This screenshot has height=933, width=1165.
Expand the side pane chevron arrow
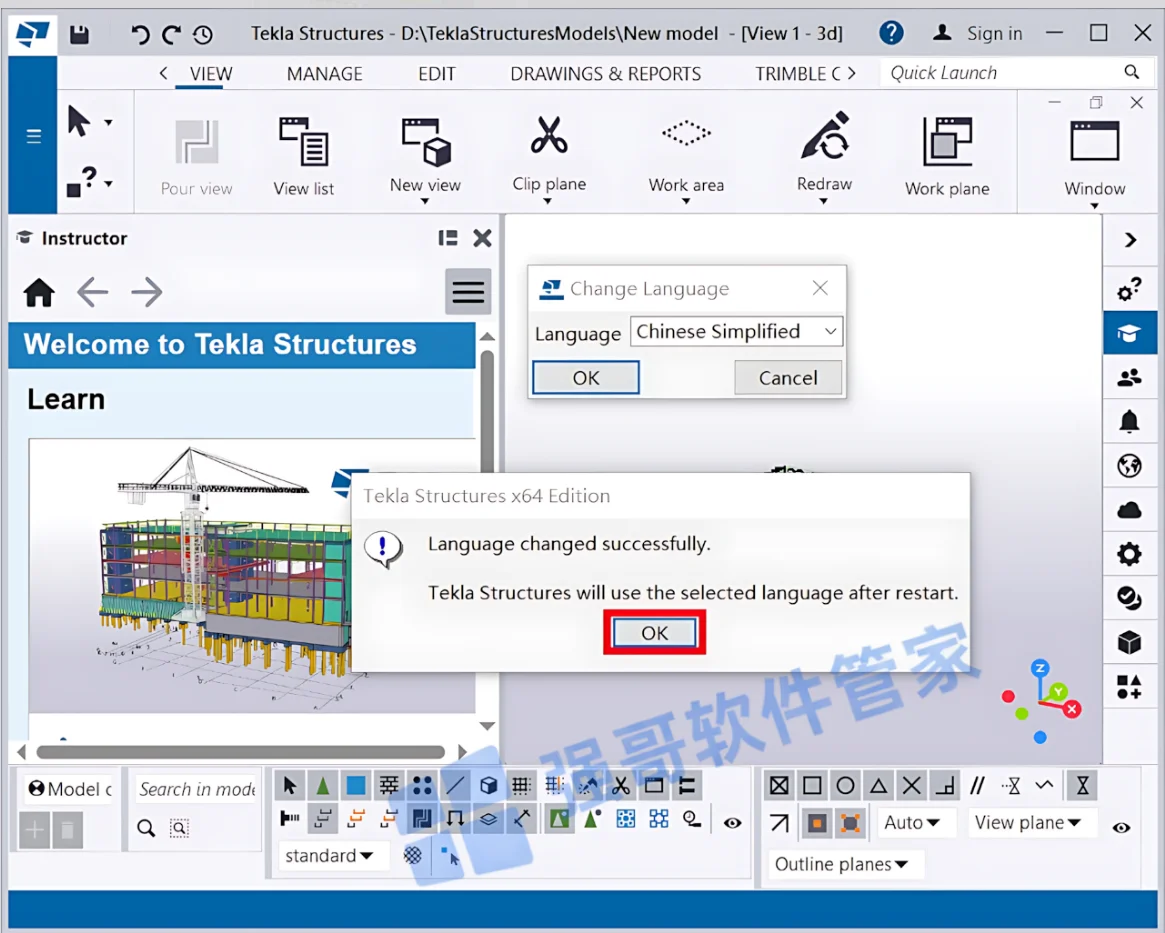pyautogui.click(x=1130, y=240)
